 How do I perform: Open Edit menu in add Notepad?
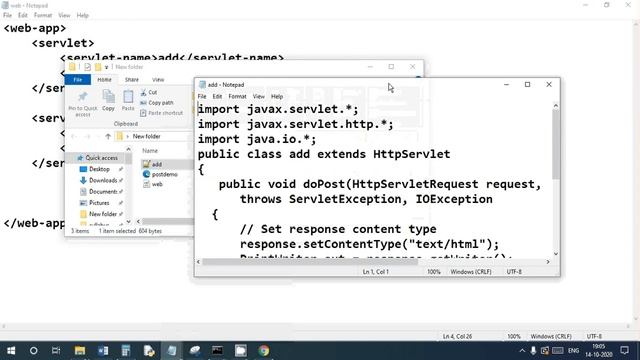coord(217,96)
